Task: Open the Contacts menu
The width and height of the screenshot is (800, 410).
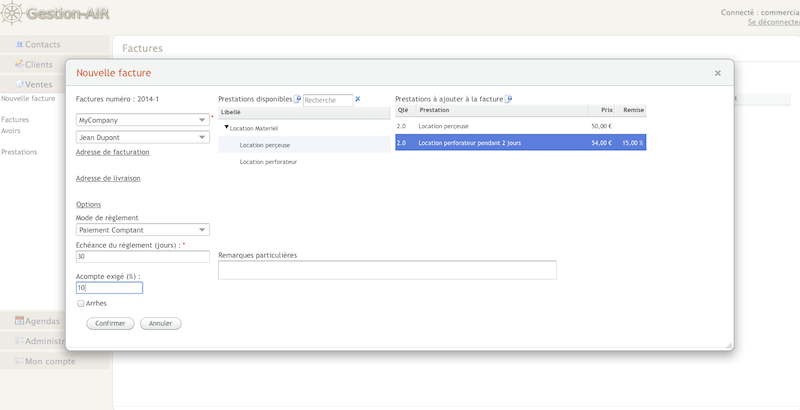Action: pyautogui.click(x=55, y=44)
